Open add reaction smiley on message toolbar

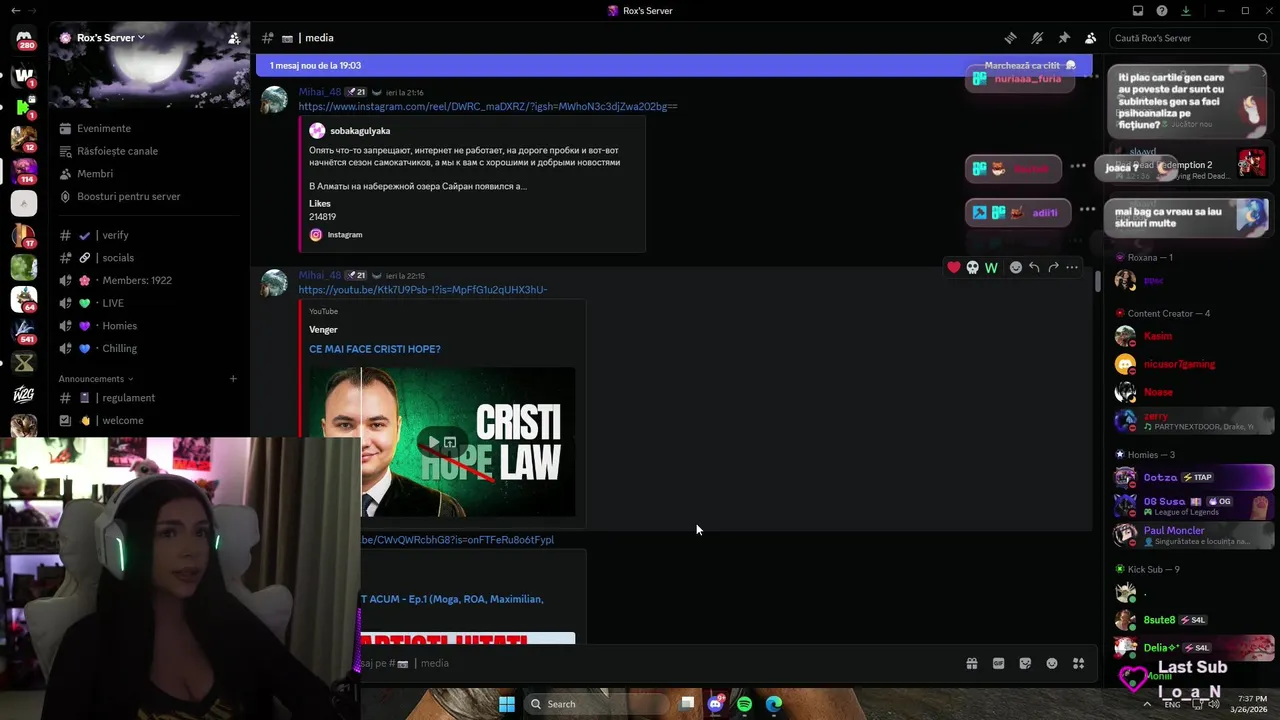pyautogui.click(x=1016, y=267)
